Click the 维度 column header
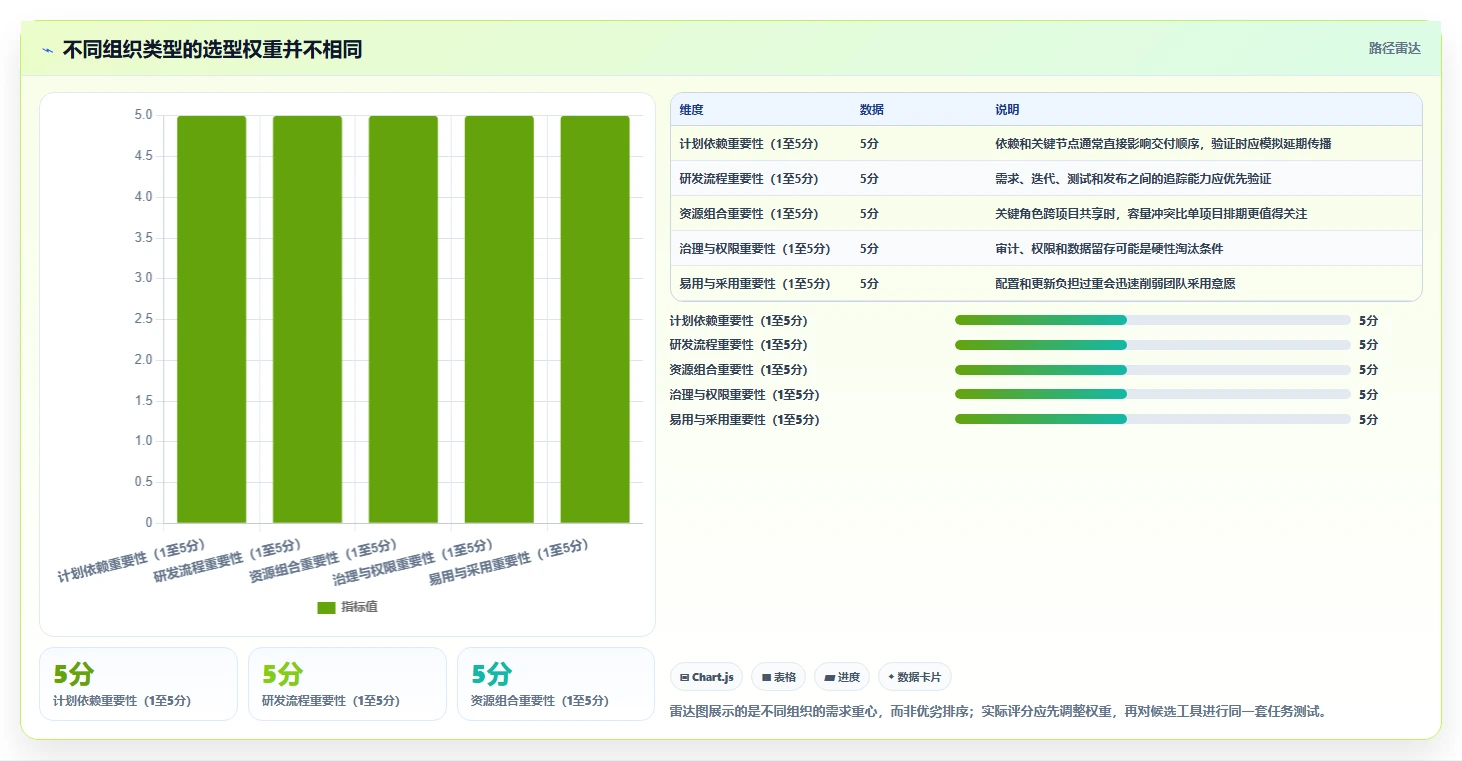The width and height of the screenshot is (1462, 761). (x=691, y=110)
